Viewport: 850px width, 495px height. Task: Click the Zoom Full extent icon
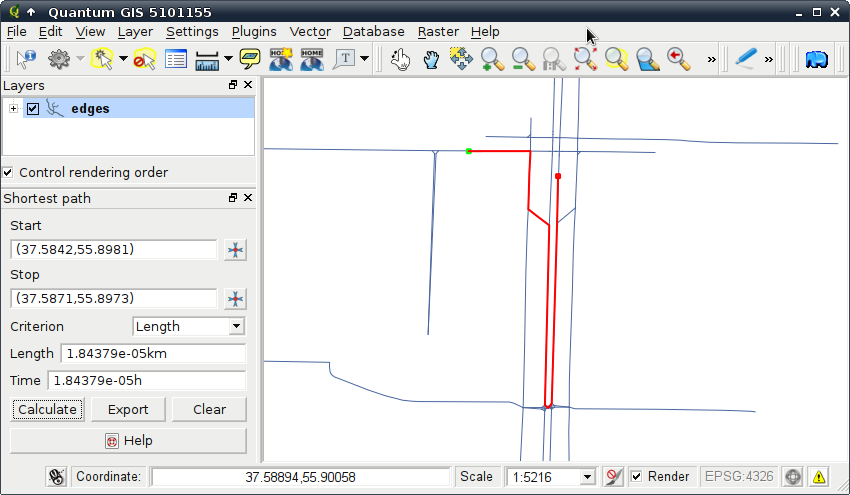click(585, 59)
